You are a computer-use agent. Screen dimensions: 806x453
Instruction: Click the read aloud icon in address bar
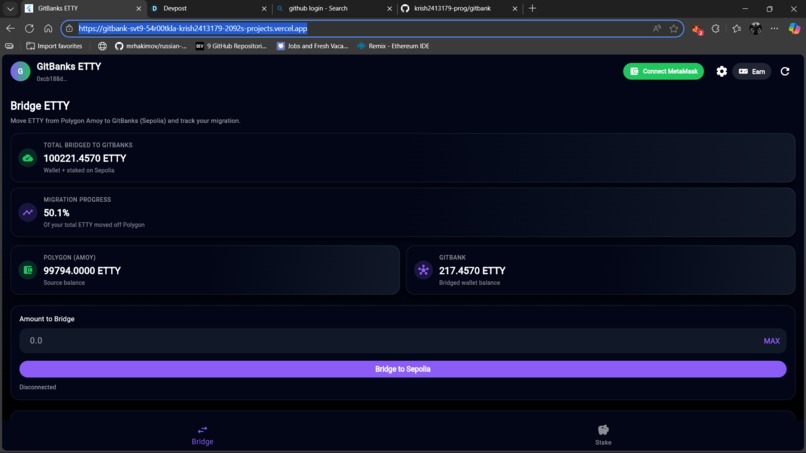click(x=657, y=29)
